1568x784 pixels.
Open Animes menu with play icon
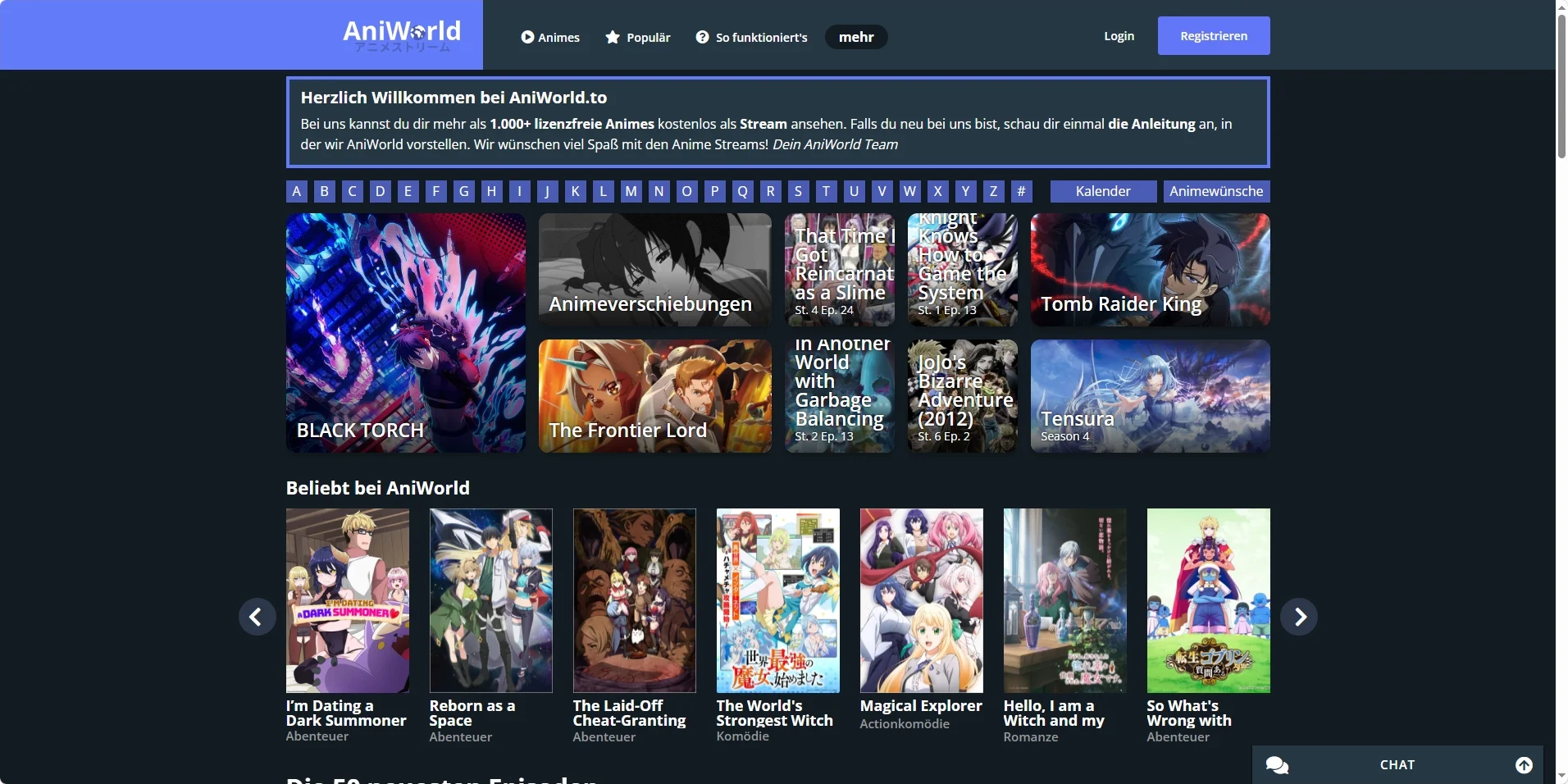click(x=550, y=37)
